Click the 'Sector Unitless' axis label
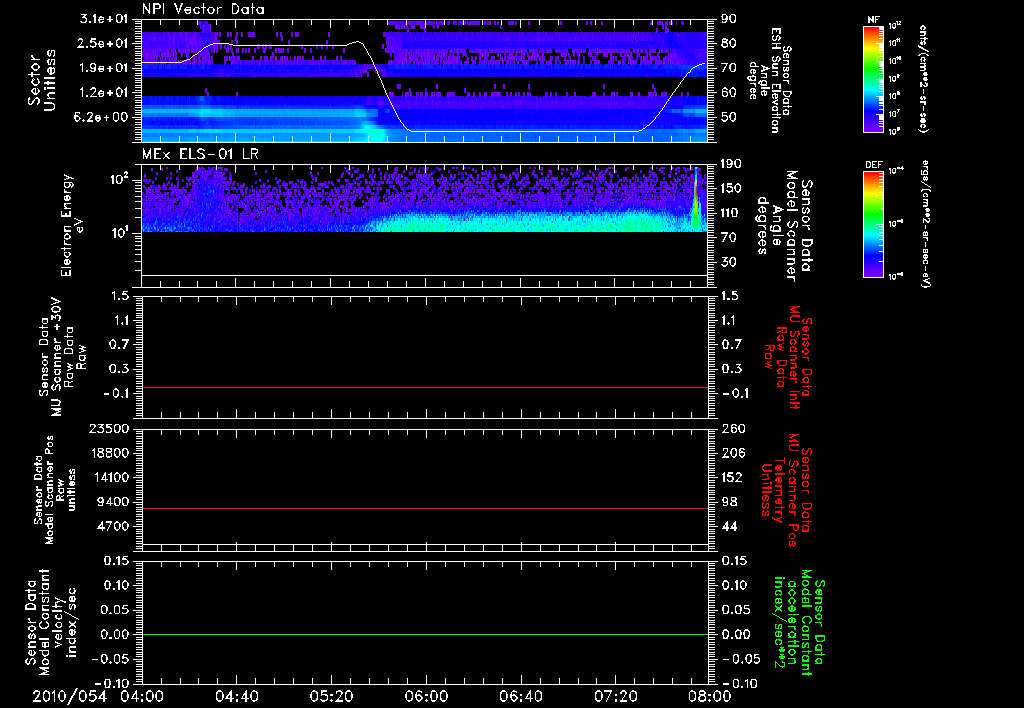The height and width of the screenshot is (708, 1024). (x=42, y=80)
